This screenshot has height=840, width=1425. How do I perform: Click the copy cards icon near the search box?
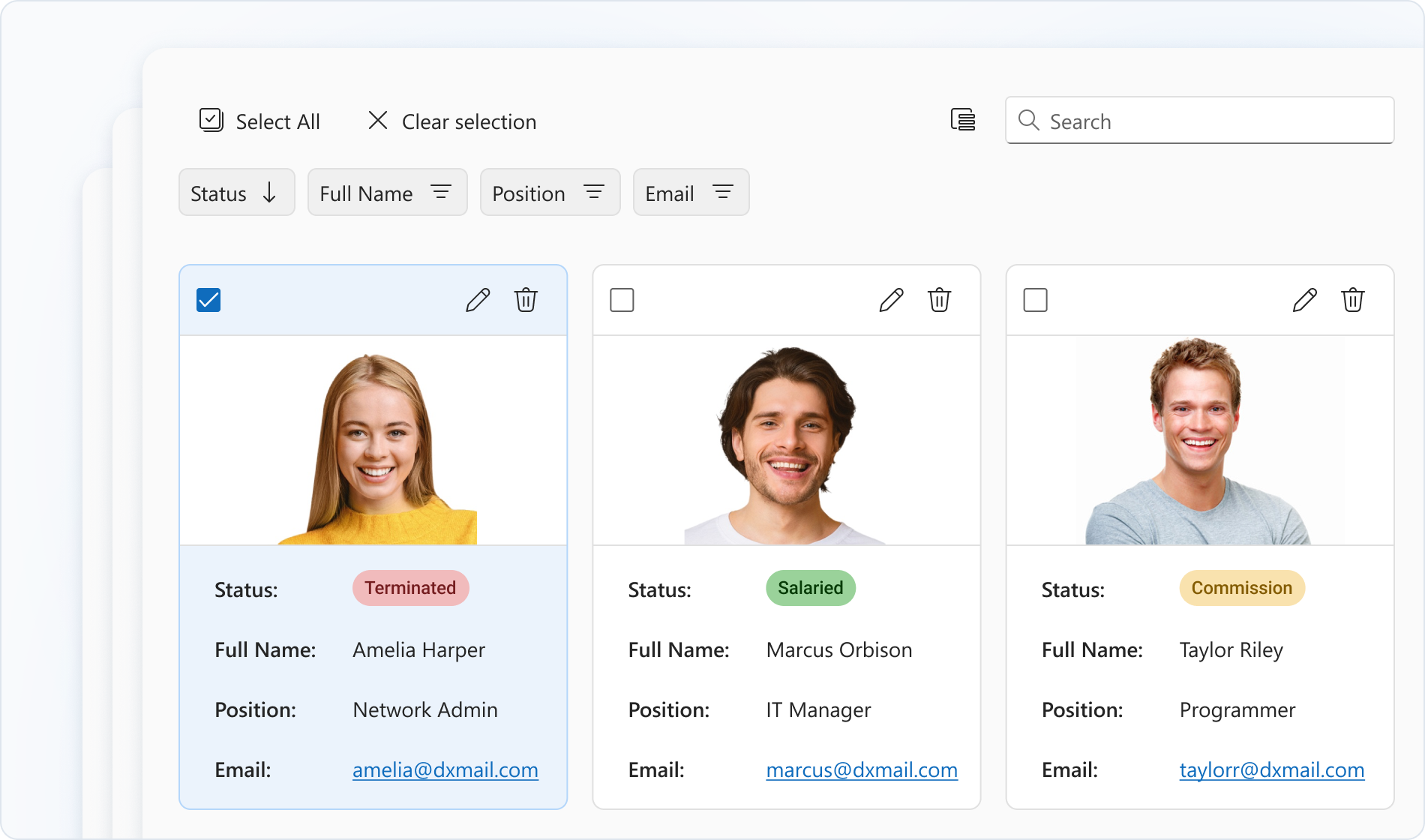click(x=963, y=120)
